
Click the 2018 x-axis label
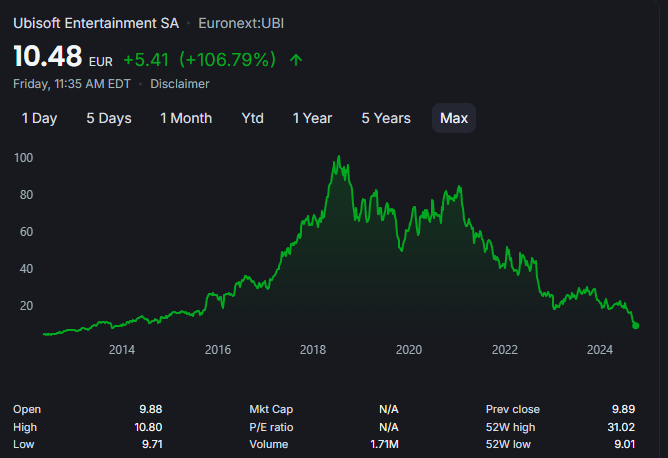tap(313, 350)
